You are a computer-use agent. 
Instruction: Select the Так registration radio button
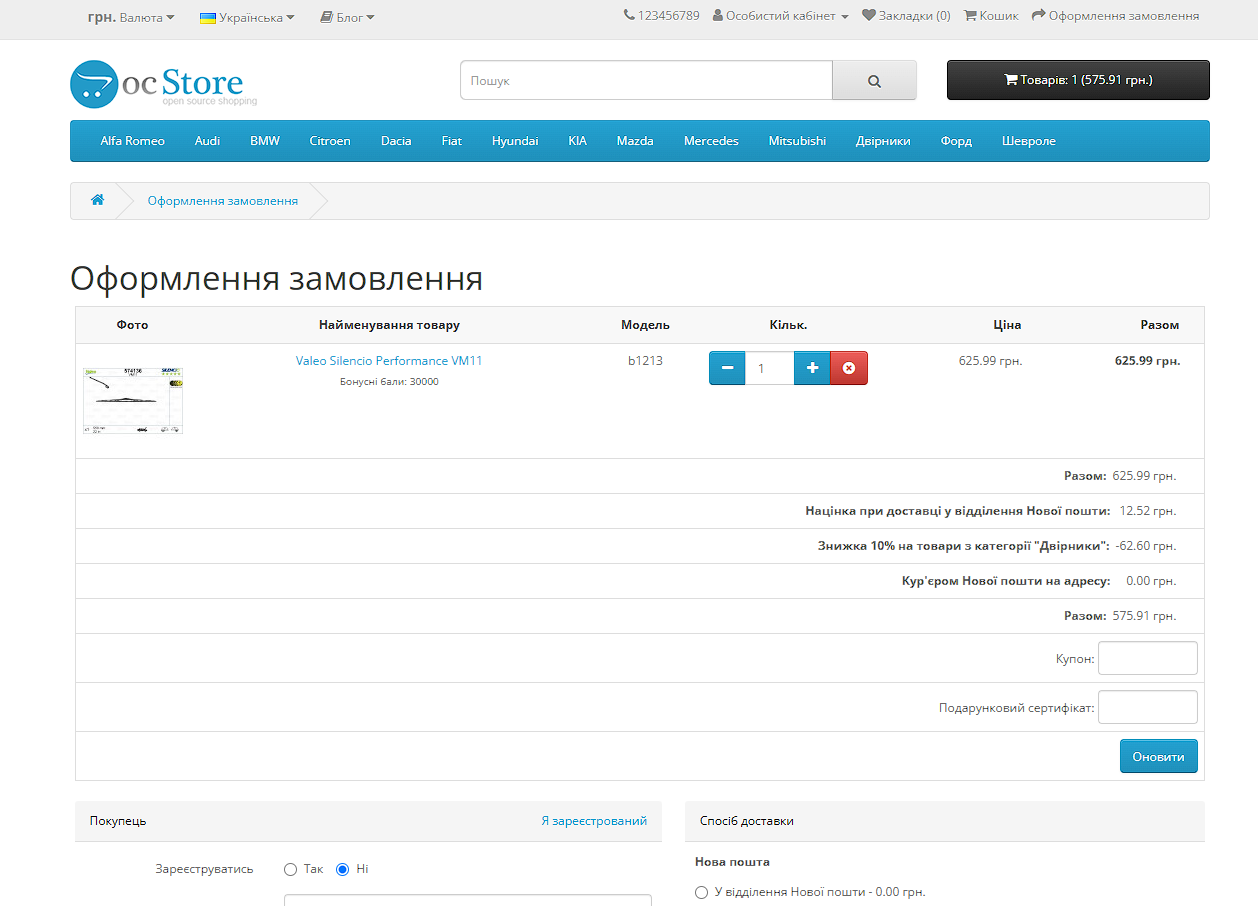click(x=291, y=869)
